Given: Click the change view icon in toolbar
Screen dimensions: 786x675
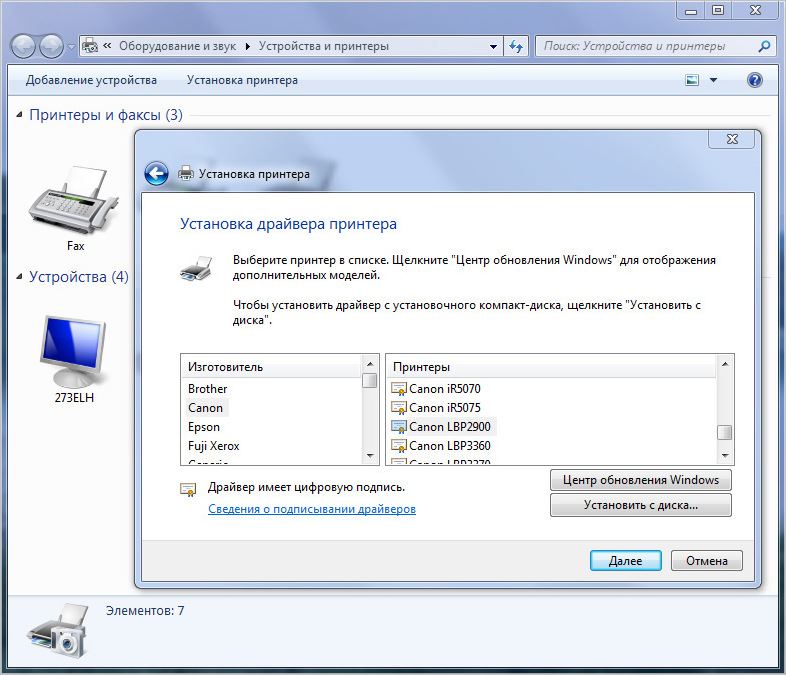Looking at the screenshot, I should 692,80.
